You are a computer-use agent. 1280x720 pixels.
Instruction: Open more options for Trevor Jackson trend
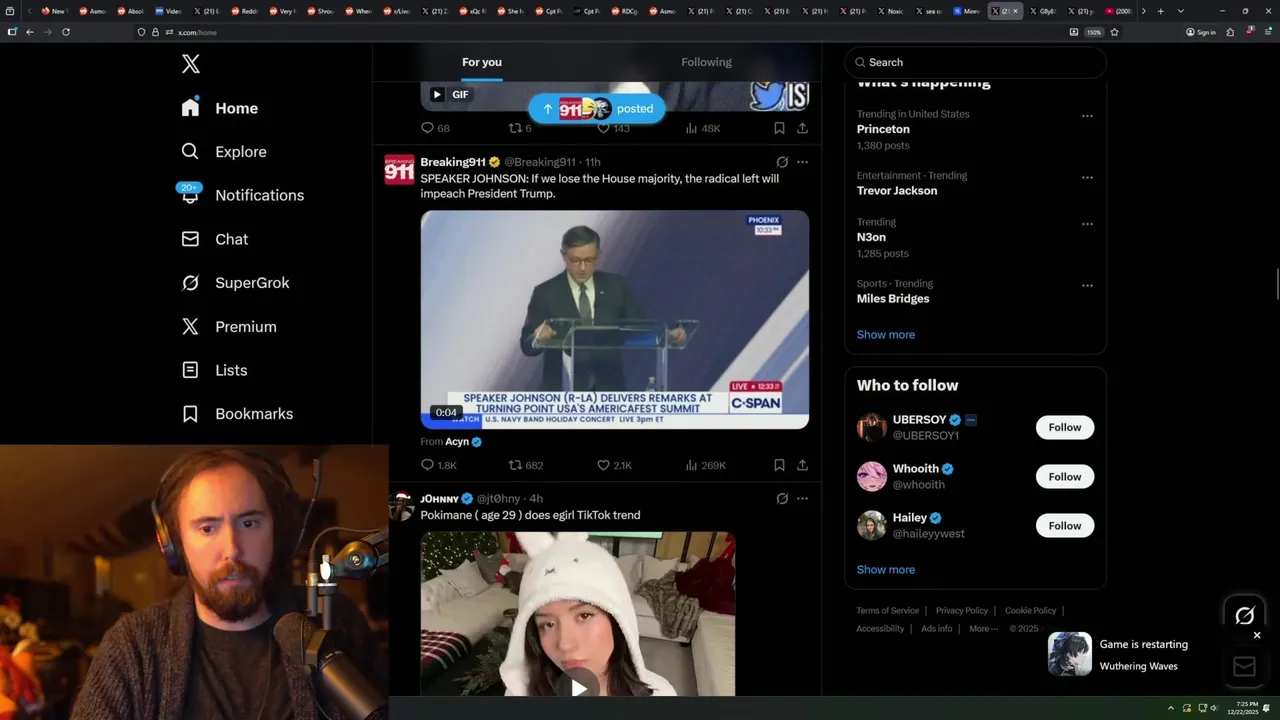1087,178
